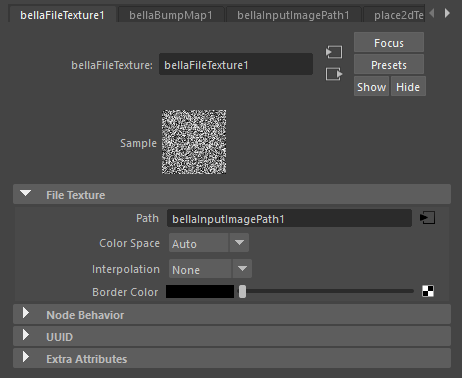Click the Border Color label
This screenshot has width=462, height=378.
[x=125, y=292]
